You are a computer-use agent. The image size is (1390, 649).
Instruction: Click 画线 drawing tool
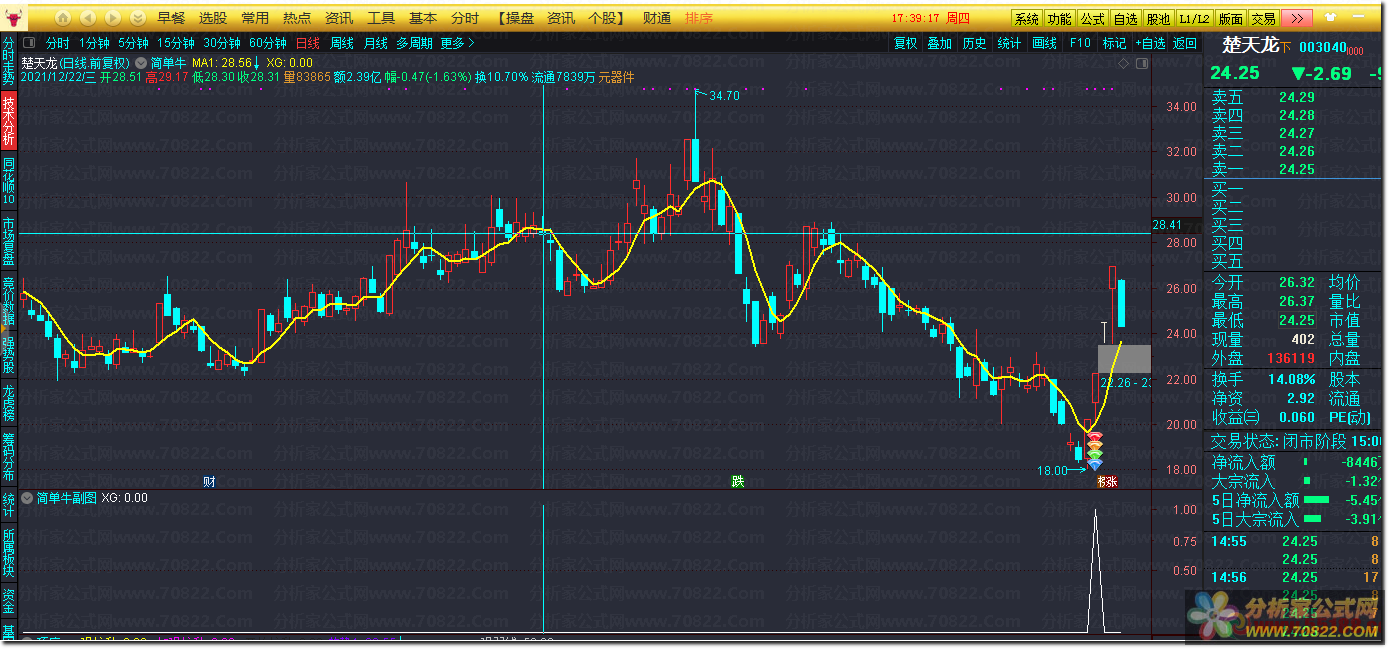(1045, 43)
